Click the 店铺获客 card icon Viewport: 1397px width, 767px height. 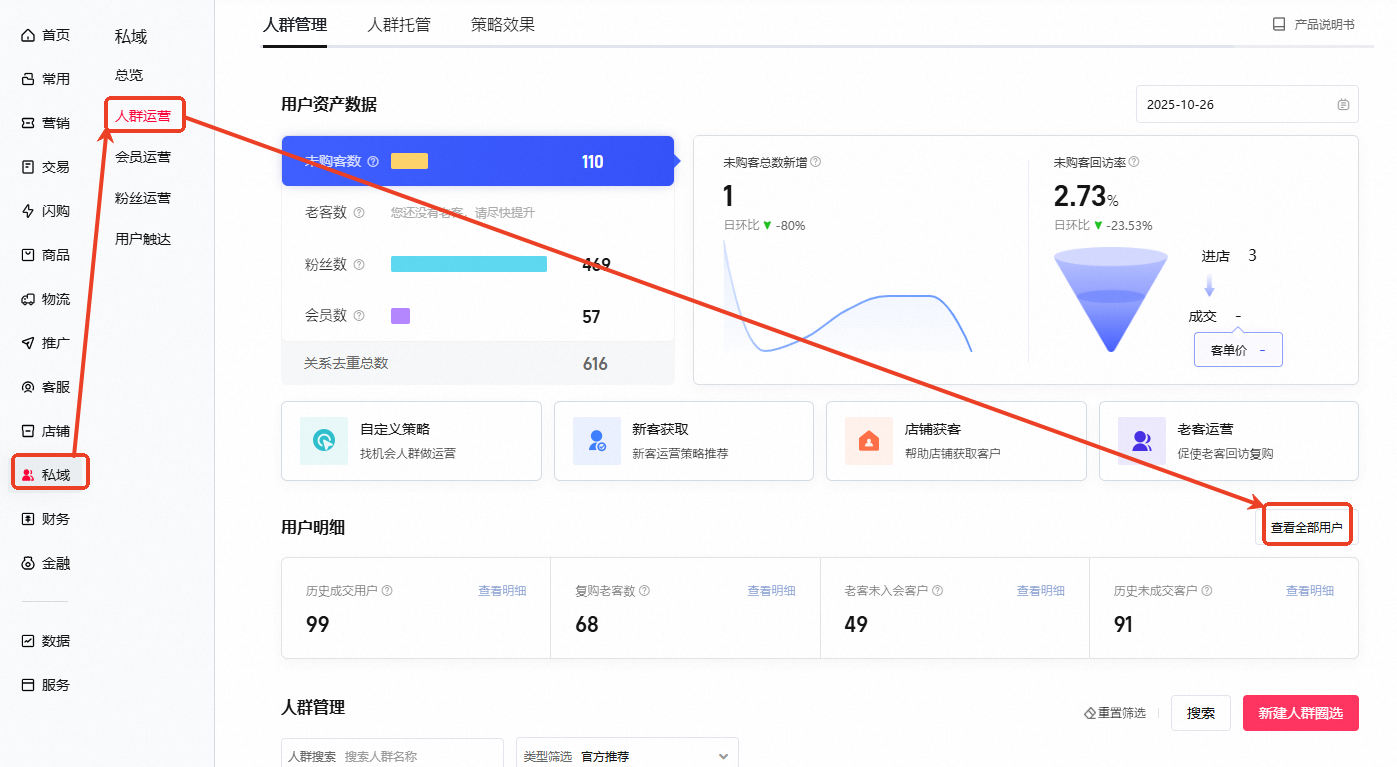(869, 441)
